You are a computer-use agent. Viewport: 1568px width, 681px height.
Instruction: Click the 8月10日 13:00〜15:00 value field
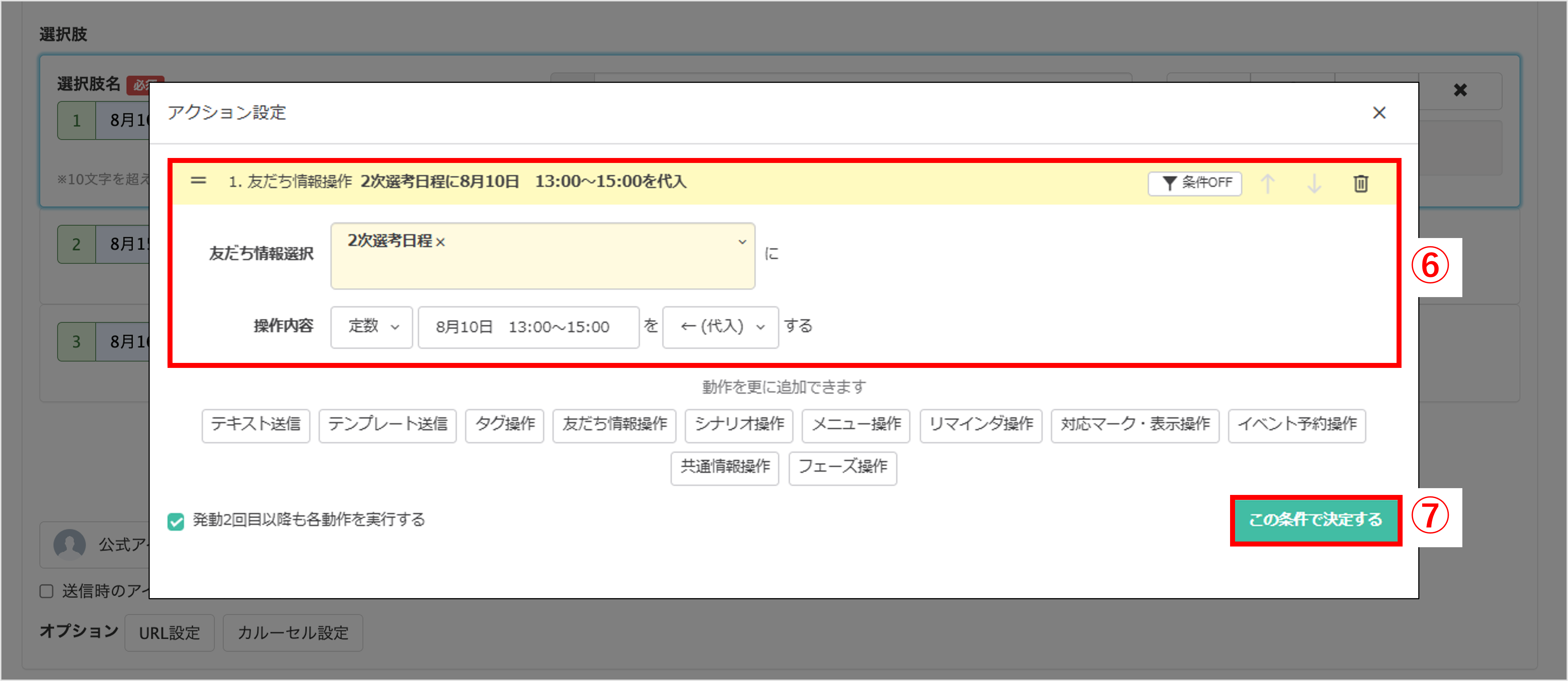528,327
